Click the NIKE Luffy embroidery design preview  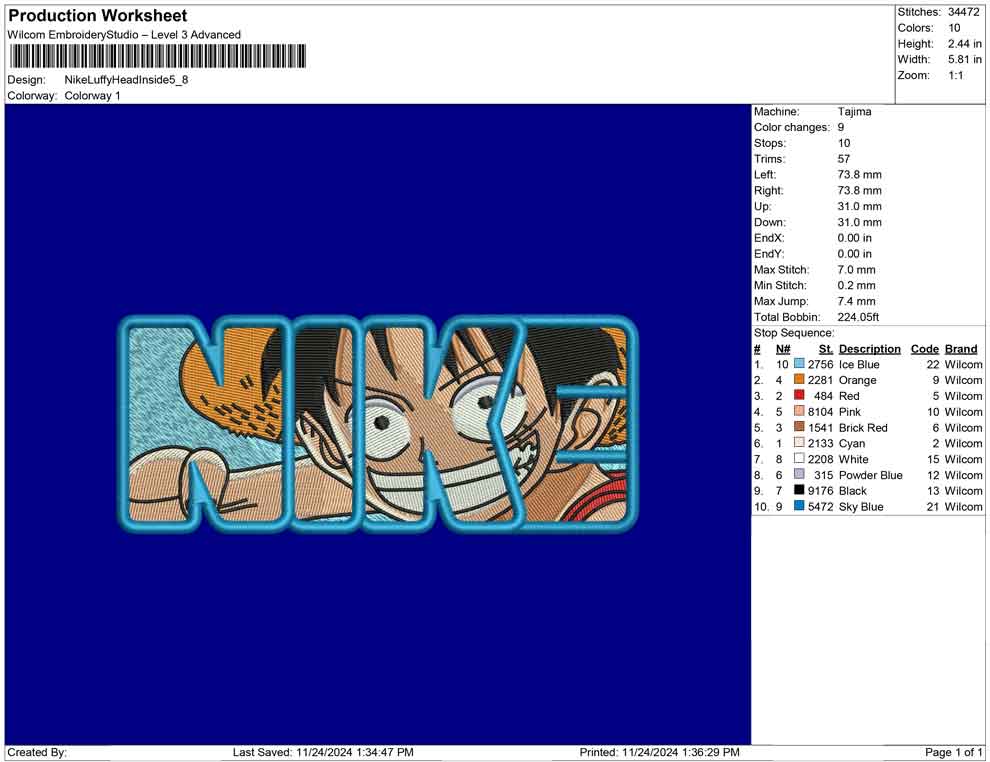click(x=378, y=424)
